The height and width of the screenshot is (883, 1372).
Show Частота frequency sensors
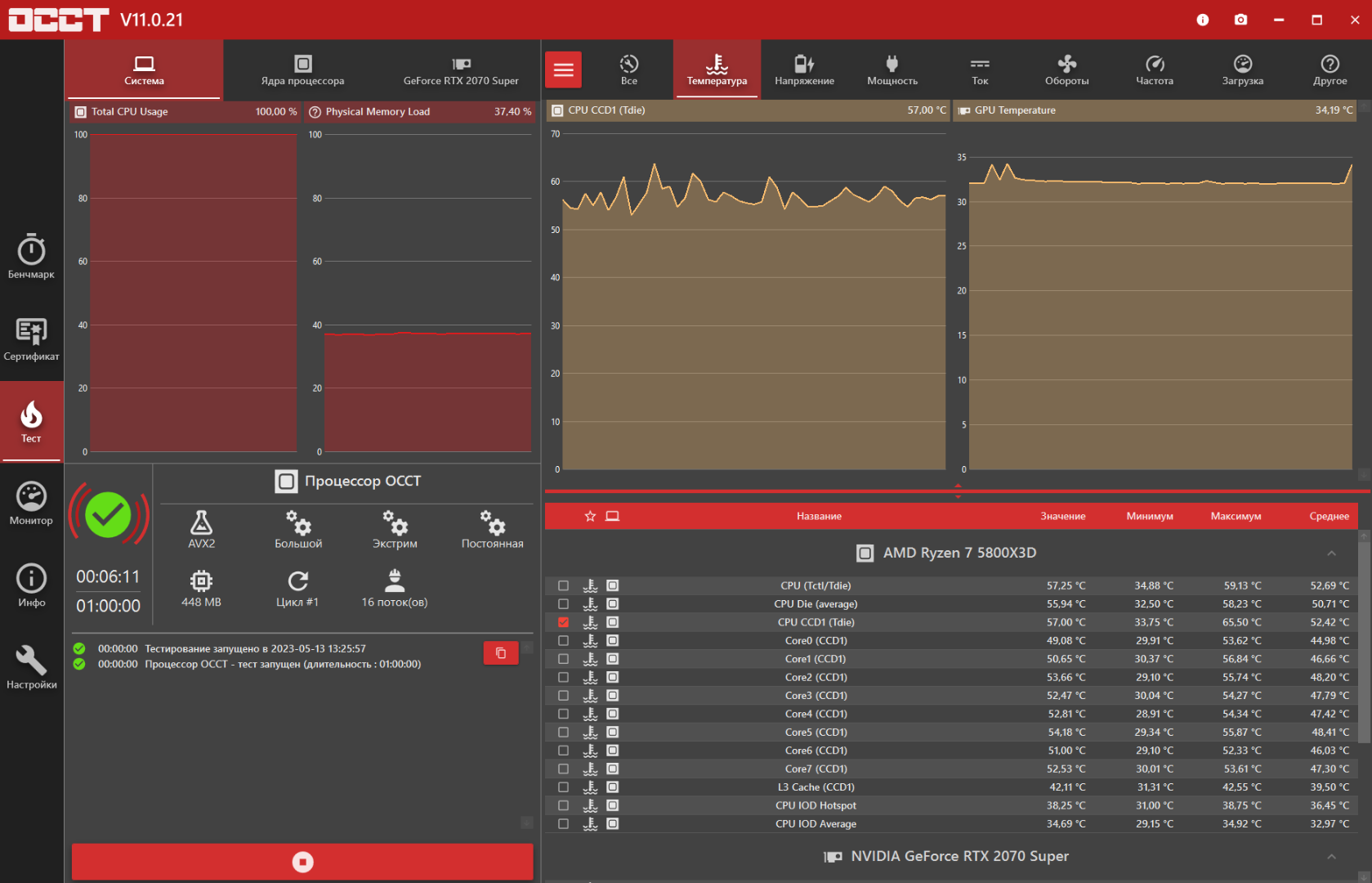point(1155,70)
